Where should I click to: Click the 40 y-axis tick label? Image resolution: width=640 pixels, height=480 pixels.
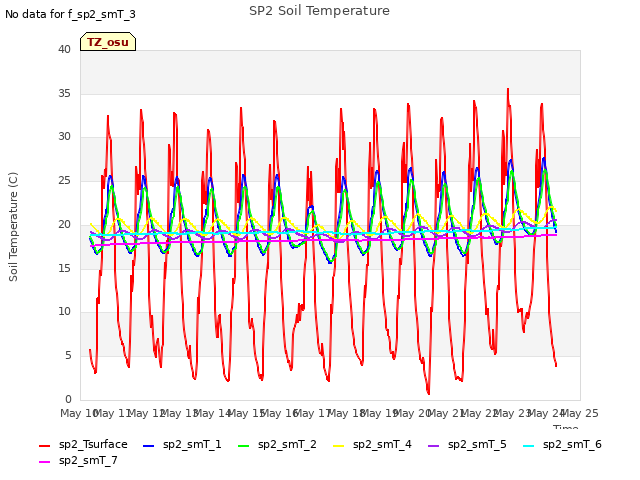tap(64, 49)
